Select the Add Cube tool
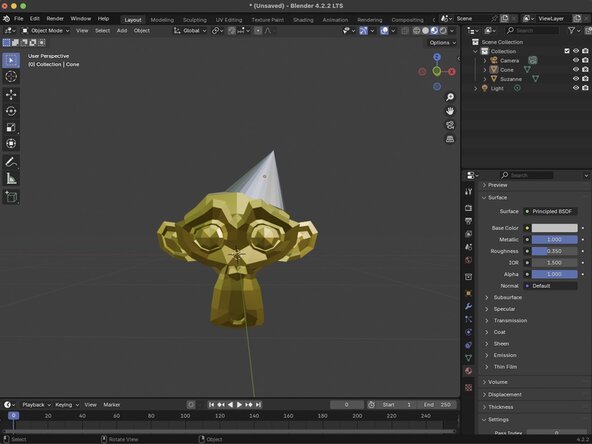 pyautogui.click(x=11, y=197)
